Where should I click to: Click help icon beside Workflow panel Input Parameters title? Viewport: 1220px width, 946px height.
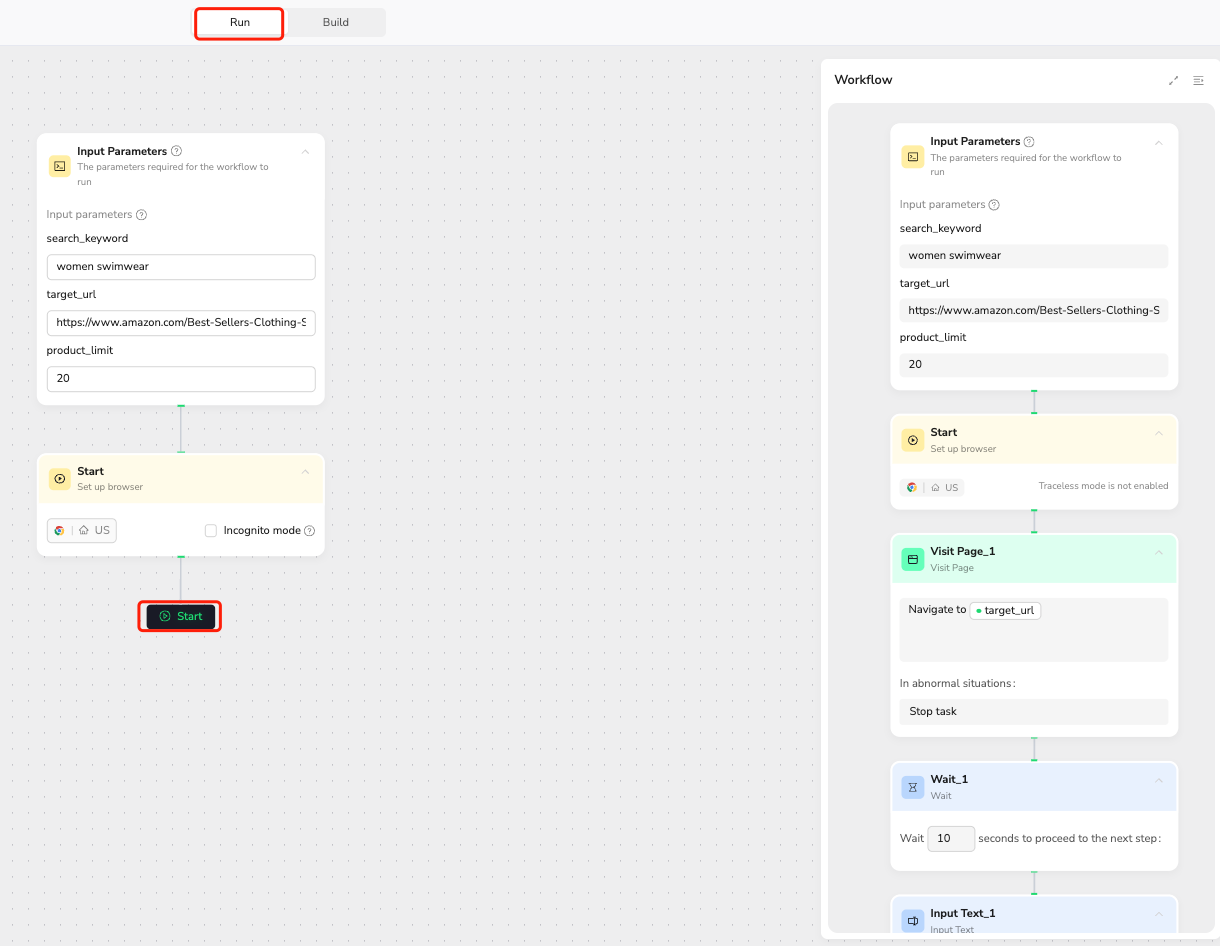point(1029,142)
